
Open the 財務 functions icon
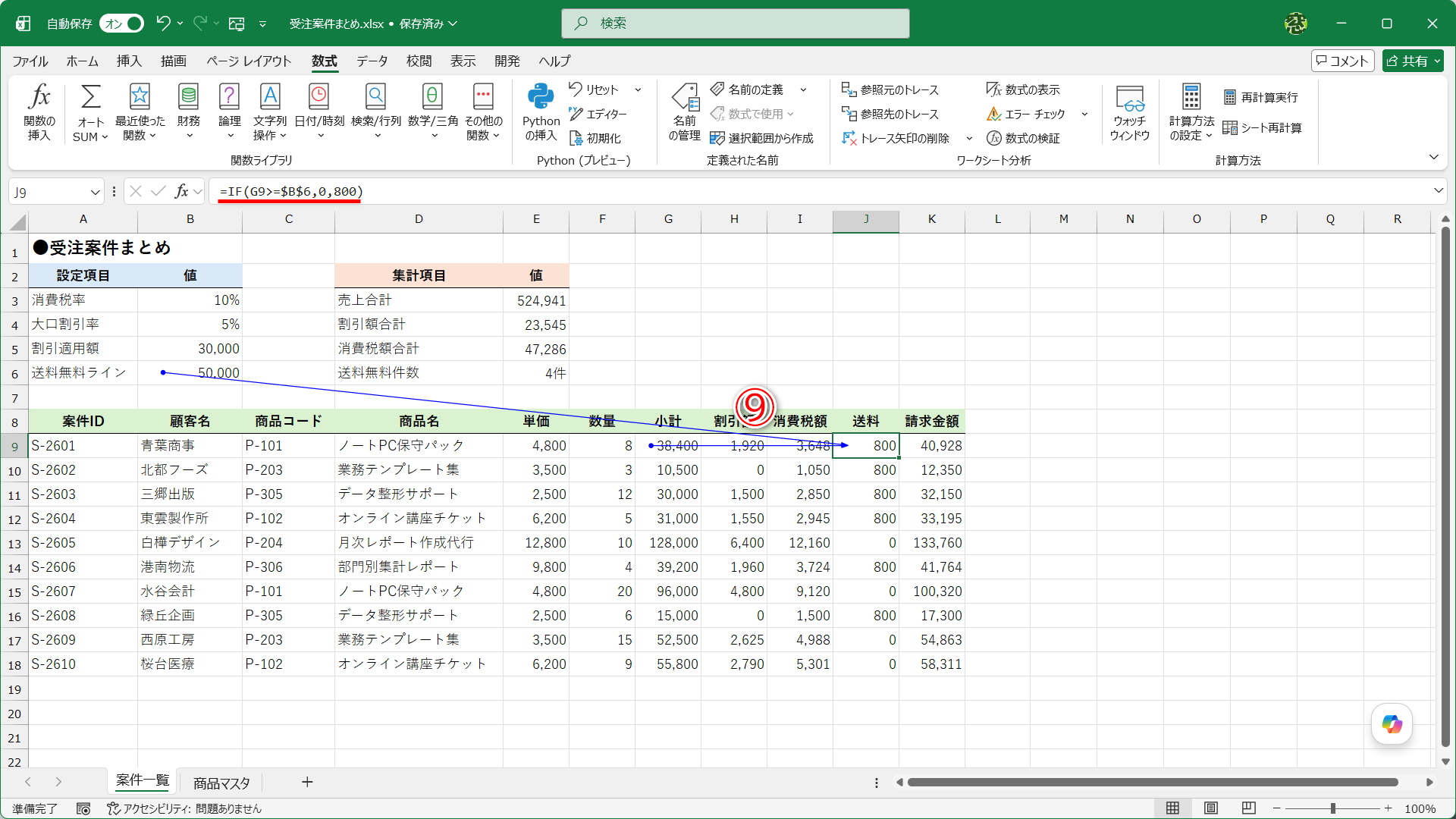tap(188, 97)
